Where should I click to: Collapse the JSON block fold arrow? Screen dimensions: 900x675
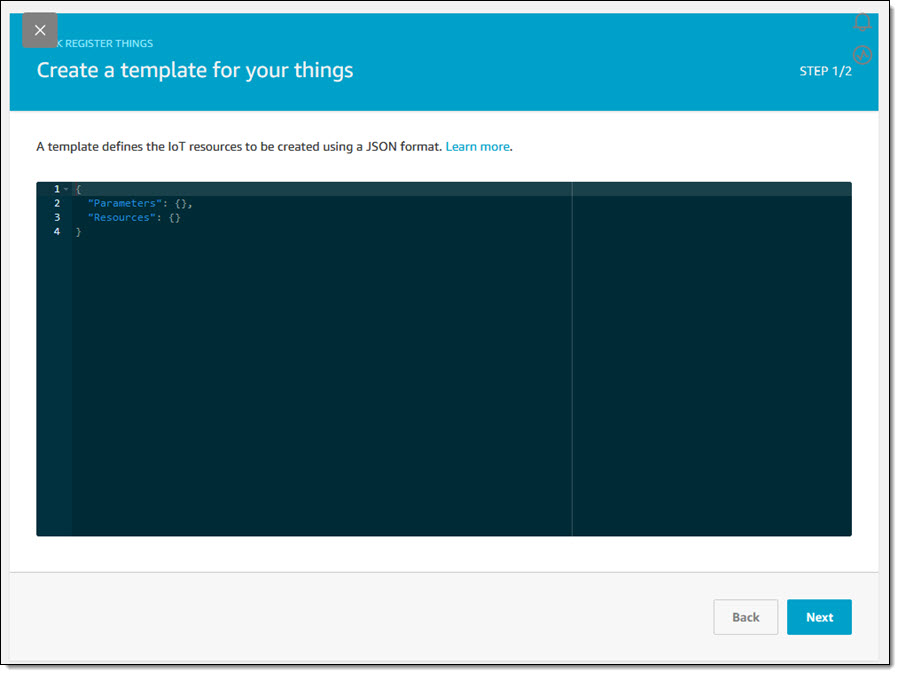(66, 189)
